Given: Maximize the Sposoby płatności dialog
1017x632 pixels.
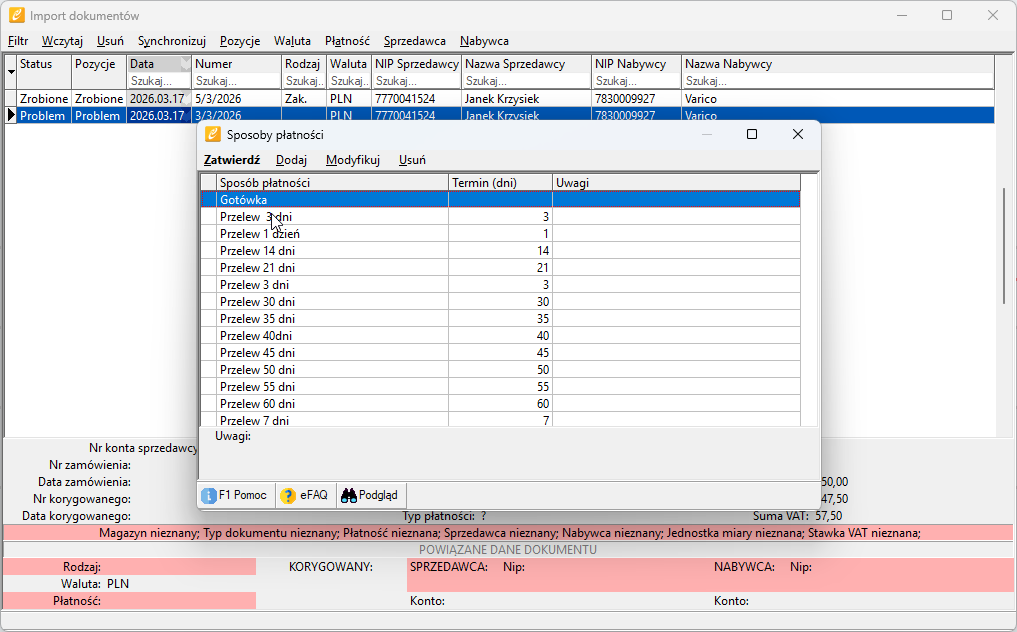Looking at the screenshot, I should (752, 134).
